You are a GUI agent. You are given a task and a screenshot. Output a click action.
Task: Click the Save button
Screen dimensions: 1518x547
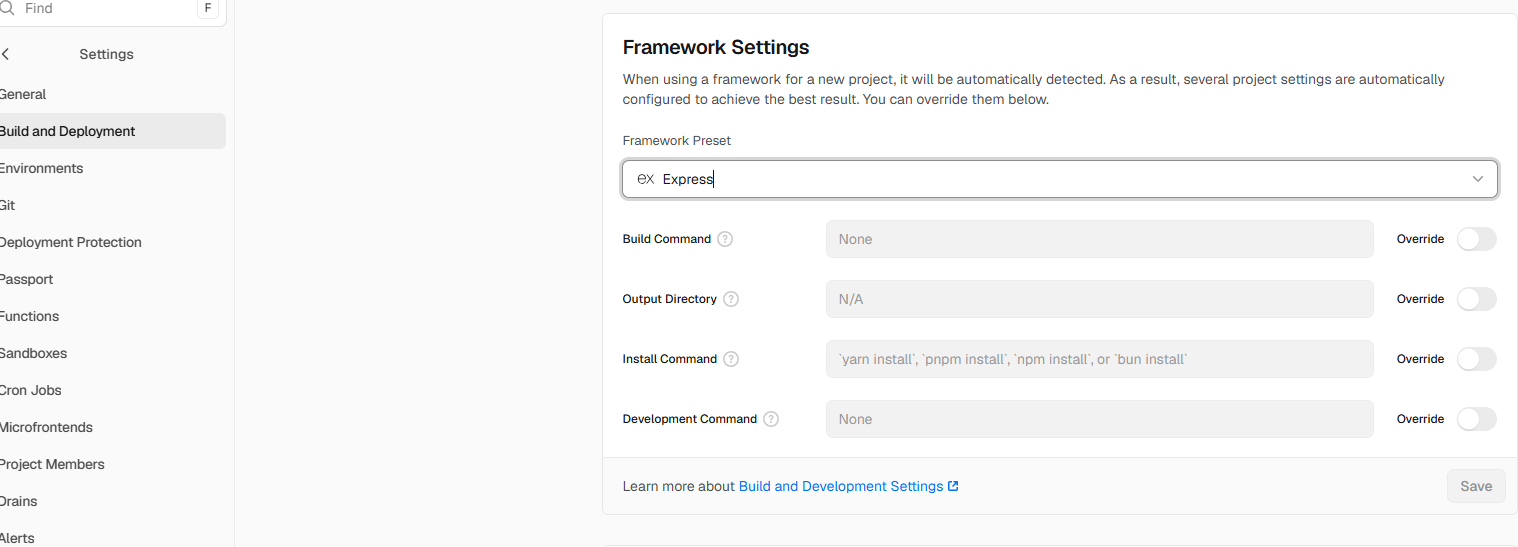pyautogui.click(x=1476, y=486)
